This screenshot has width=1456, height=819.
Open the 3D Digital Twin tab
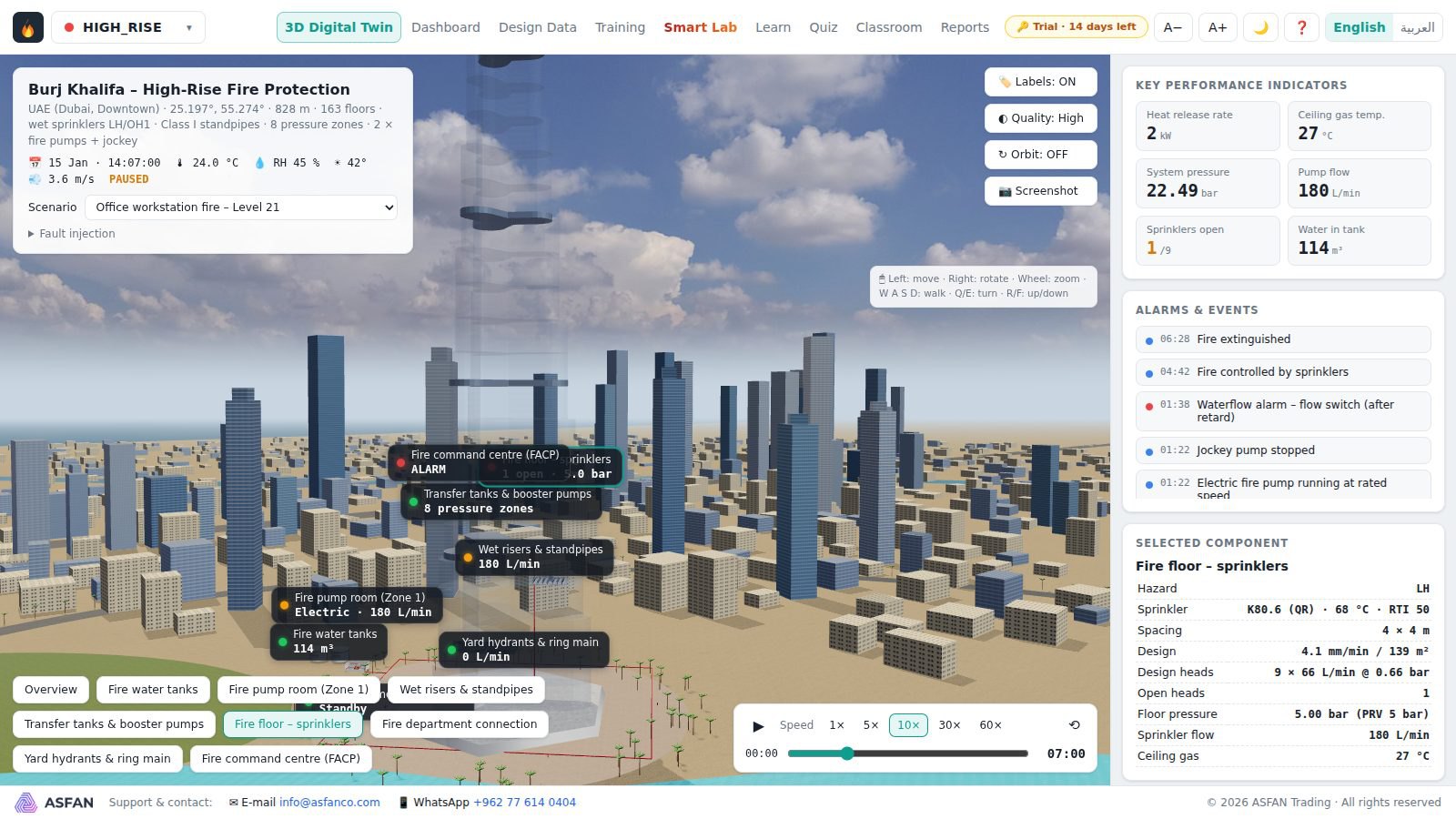coord(339,27)
